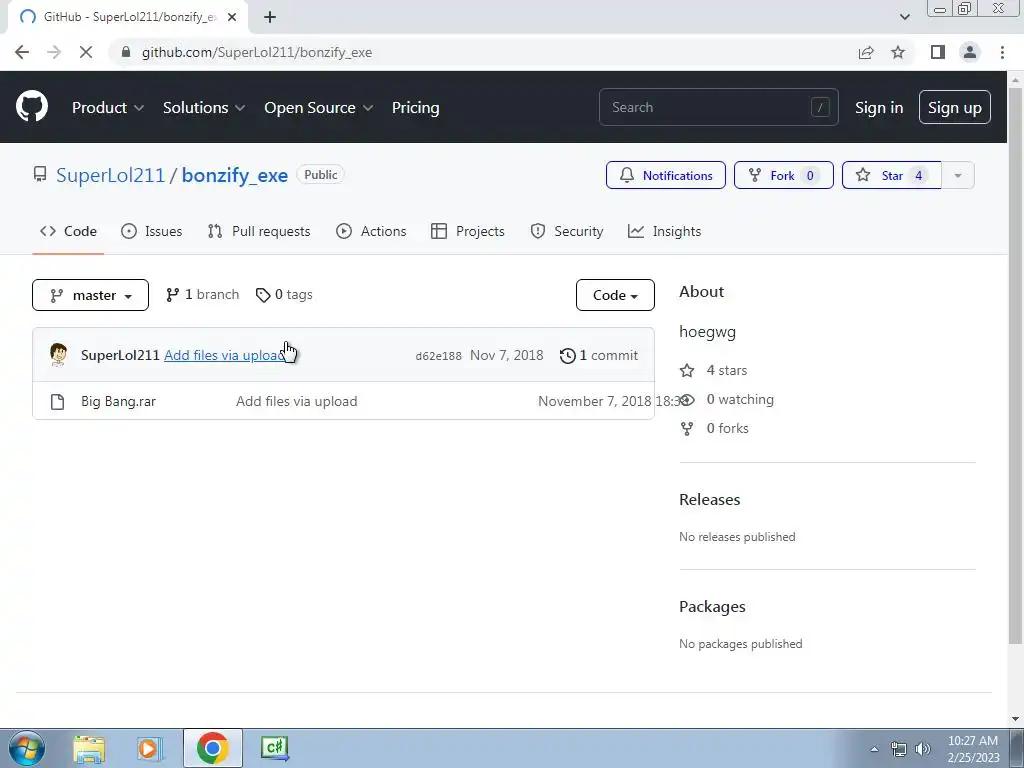Open the Windows Start menu
The height and width of the screenshot is (768, 1024).
click(27, 748)
